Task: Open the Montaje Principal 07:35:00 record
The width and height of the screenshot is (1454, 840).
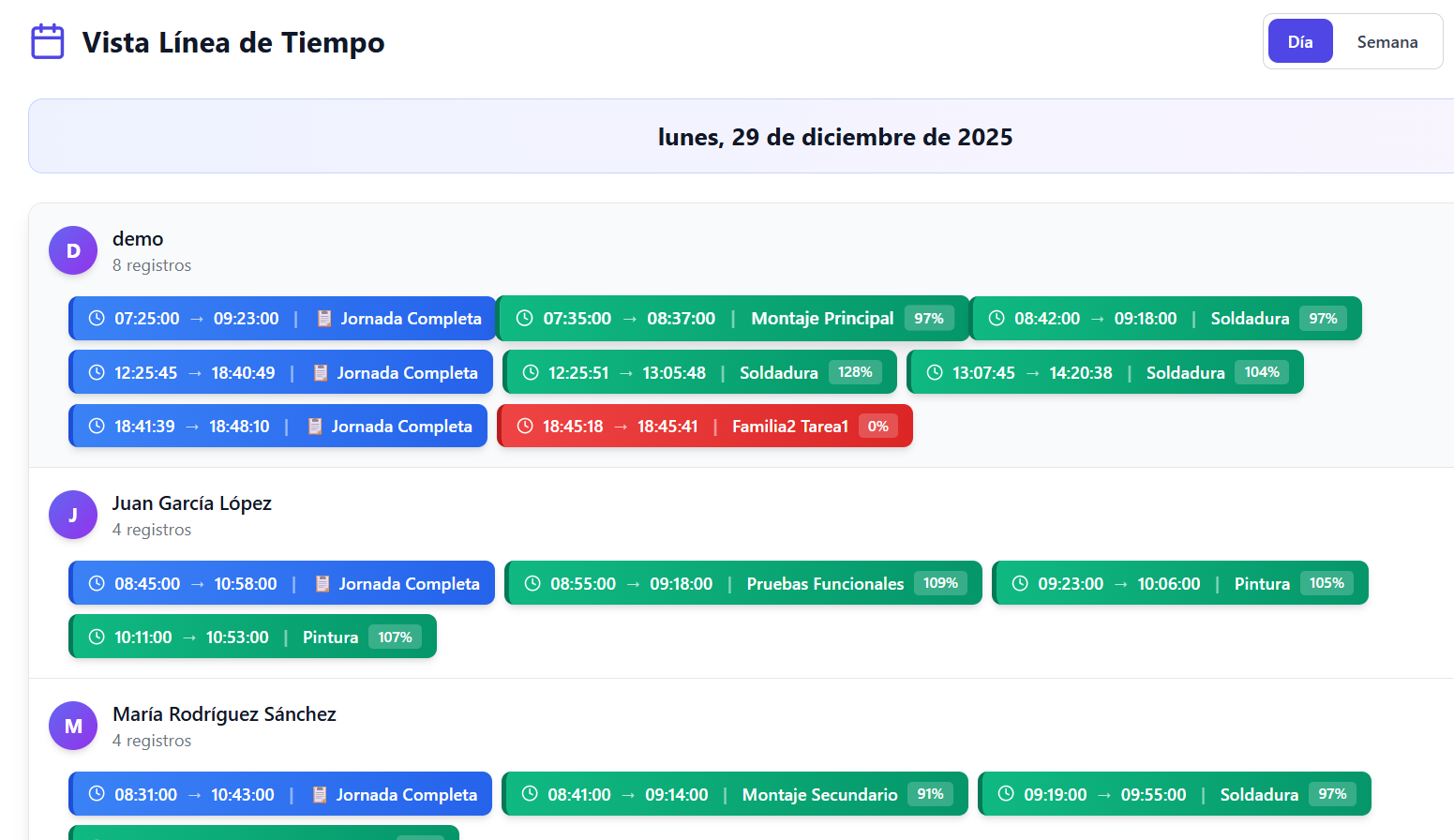Action: click(x=732, y=319)
